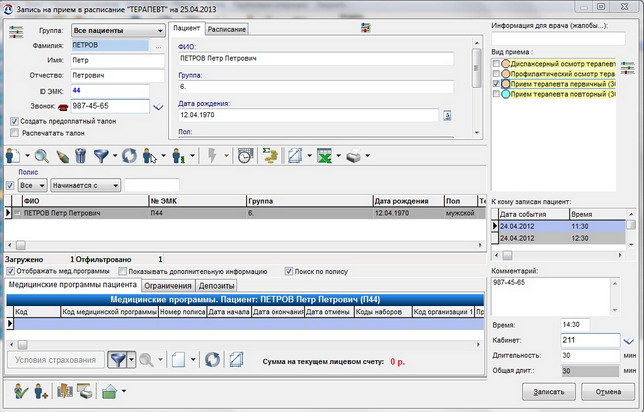Open dropdown arrow beside medical programs filter
The width and height of the screenshot is (644, 412).
[x=131, y=360]
